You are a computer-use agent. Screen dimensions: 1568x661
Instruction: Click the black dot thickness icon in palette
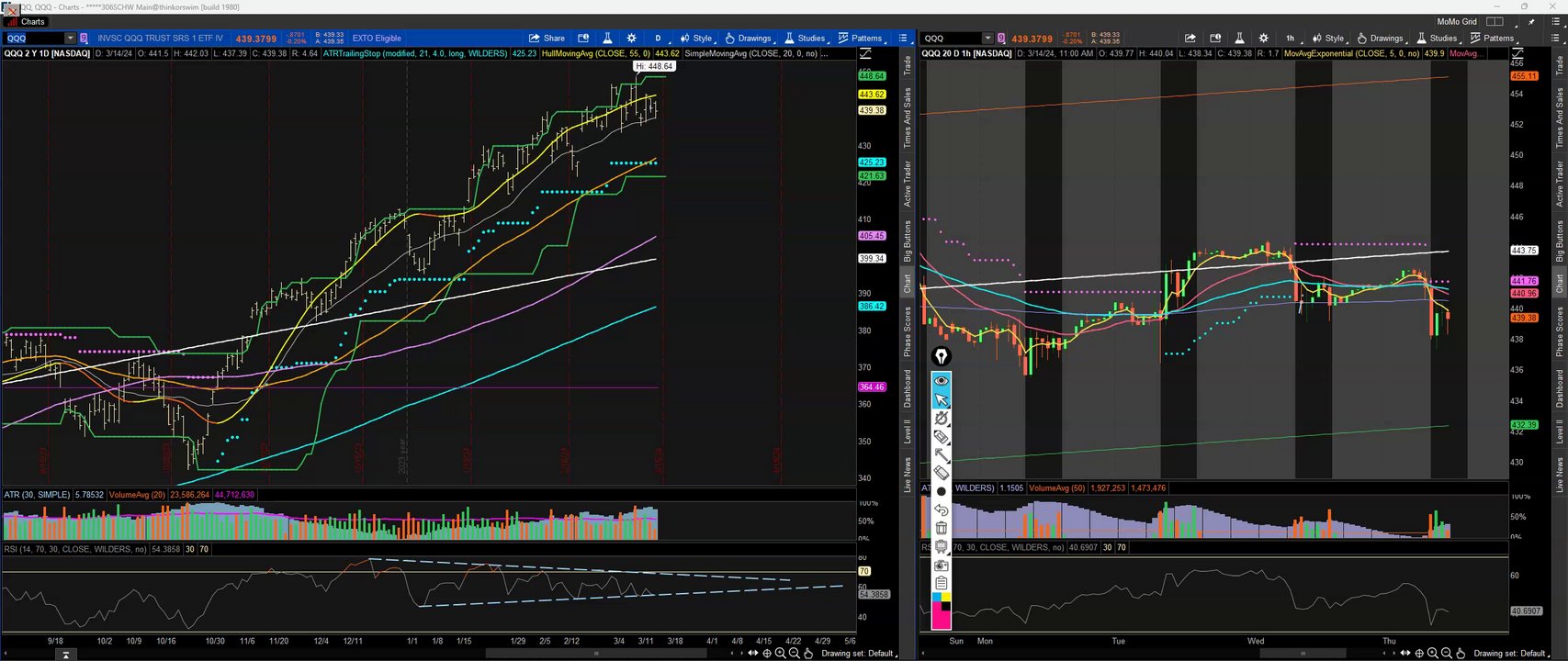point(941,491)
